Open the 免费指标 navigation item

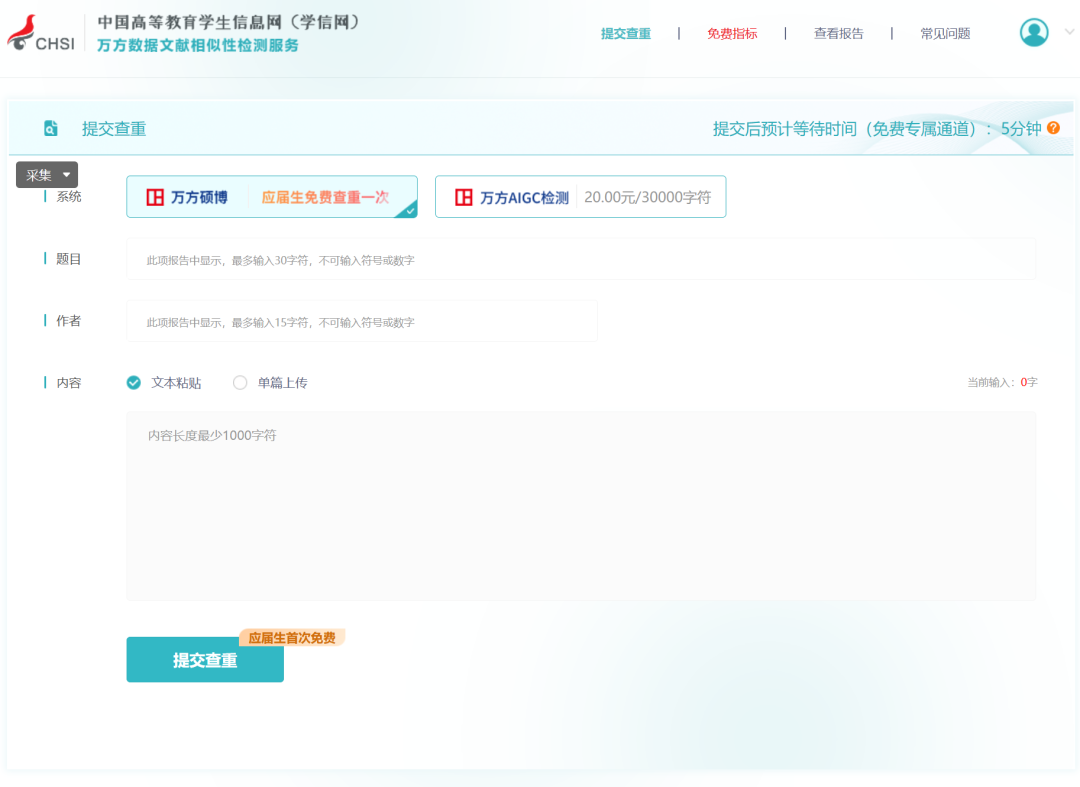click(x=732, y=34)
